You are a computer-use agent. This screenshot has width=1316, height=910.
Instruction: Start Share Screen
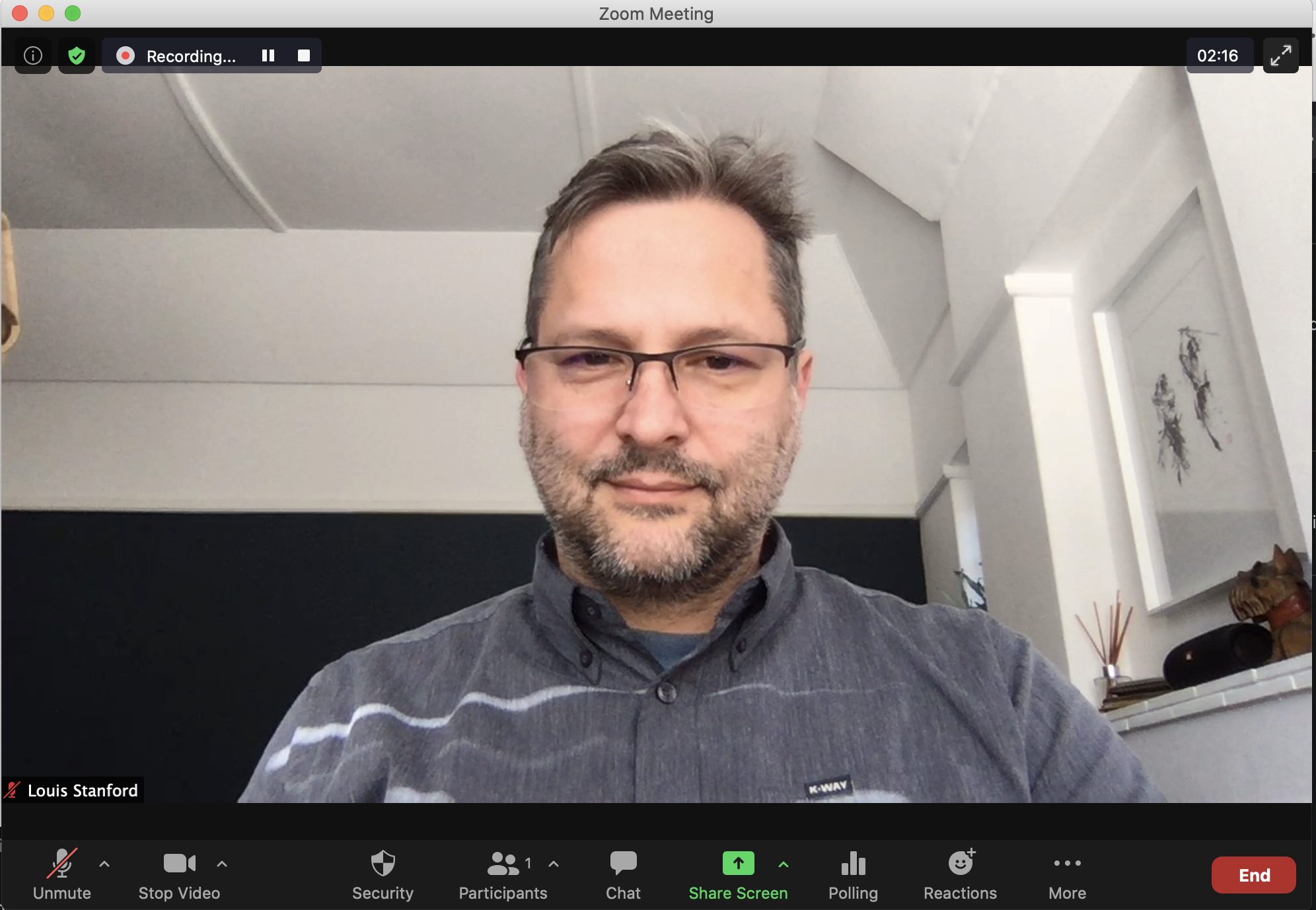tap(738, 874)
